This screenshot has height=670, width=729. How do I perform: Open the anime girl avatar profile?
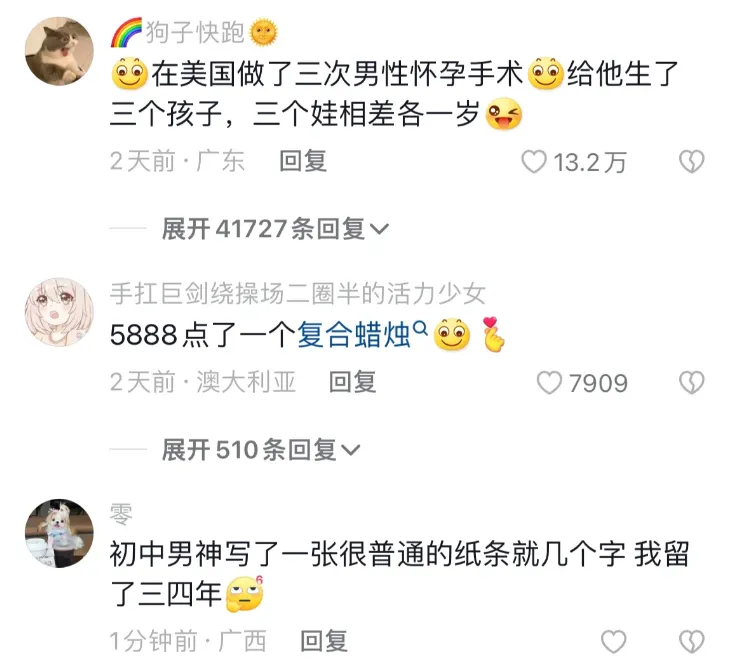[x=59, y=312]
